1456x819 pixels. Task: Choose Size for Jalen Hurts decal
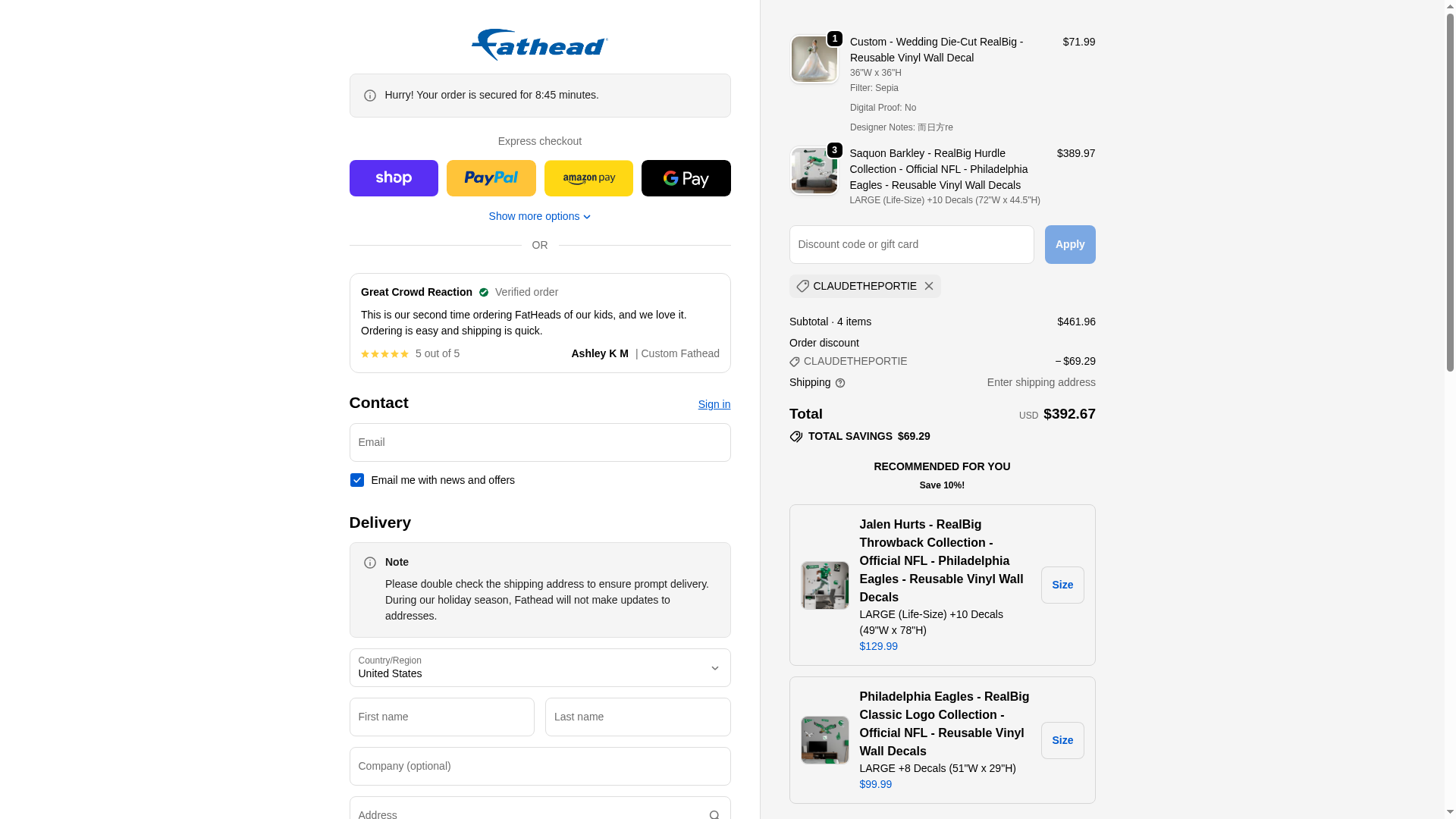(x=1062, y=585)
